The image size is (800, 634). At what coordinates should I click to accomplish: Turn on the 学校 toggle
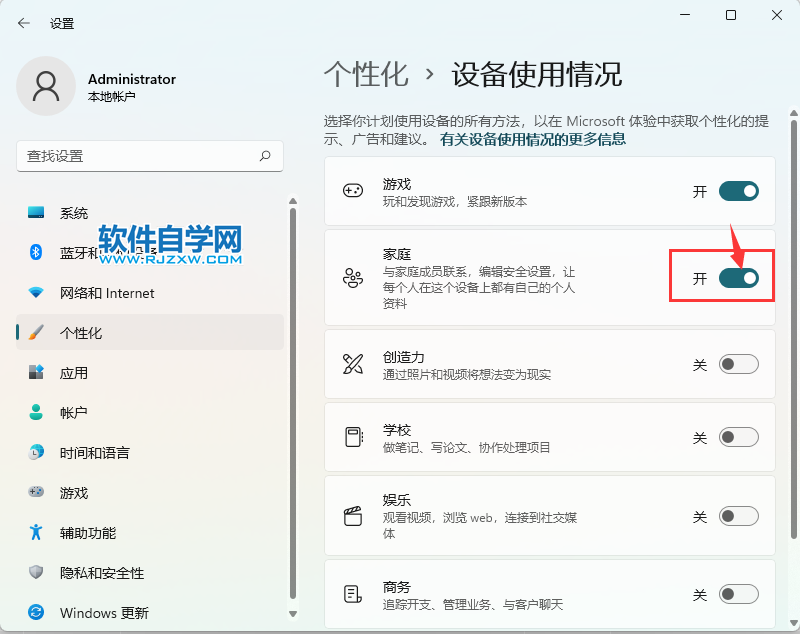[x=738, y=437]
